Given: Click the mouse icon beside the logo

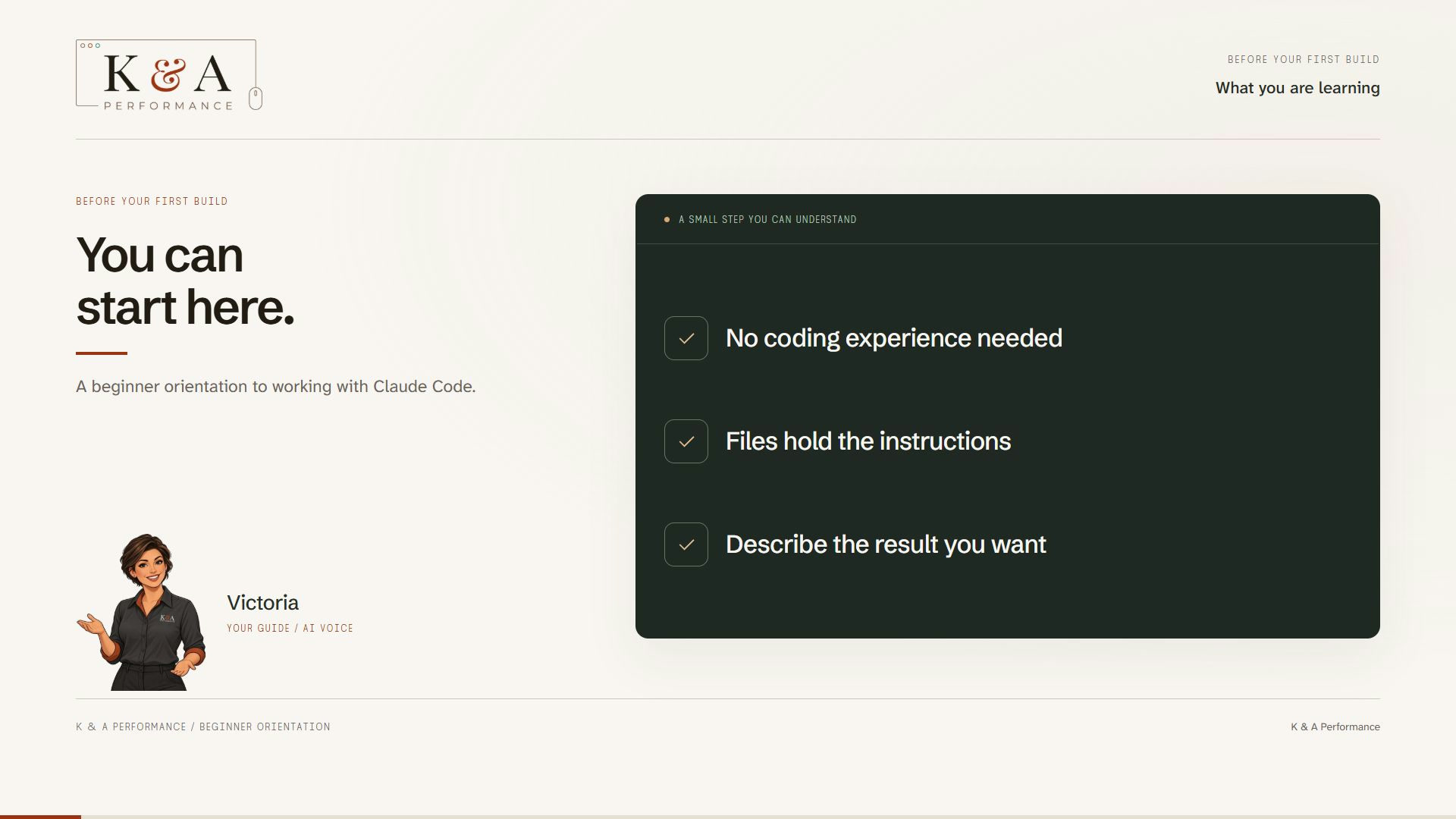Looking at the screenshot, I should click(256, 99).
